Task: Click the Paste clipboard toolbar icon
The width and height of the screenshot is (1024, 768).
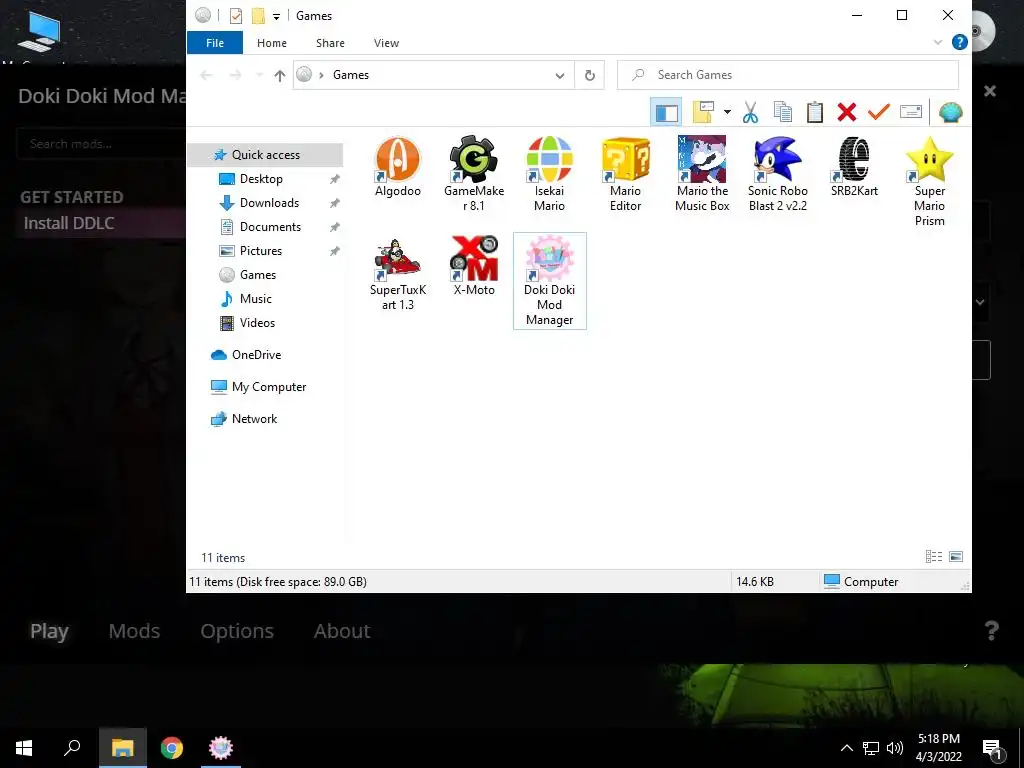Action: pyautogui.click(x=814, y=112)
